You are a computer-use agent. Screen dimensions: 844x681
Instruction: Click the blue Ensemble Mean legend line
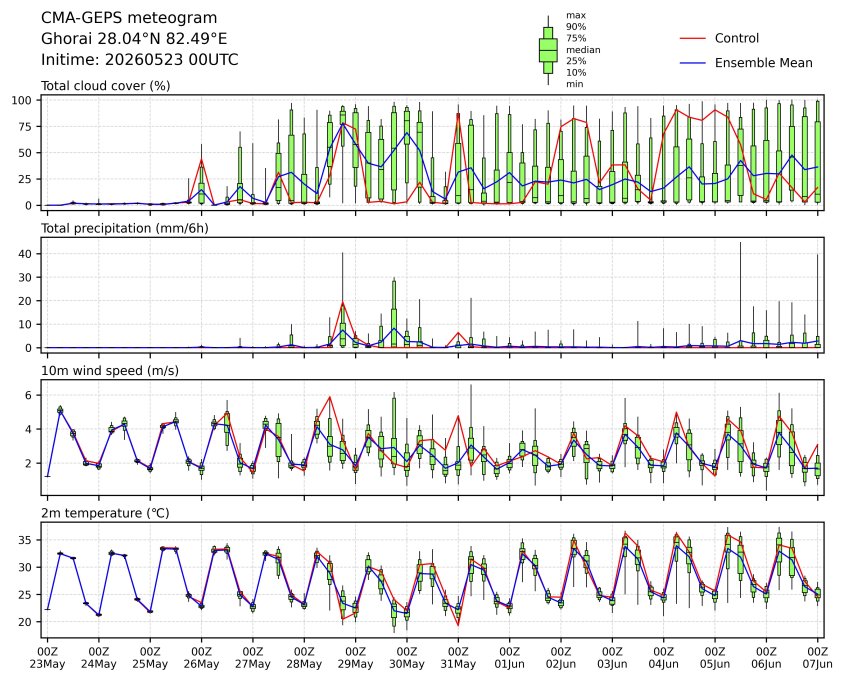[692, 63]
